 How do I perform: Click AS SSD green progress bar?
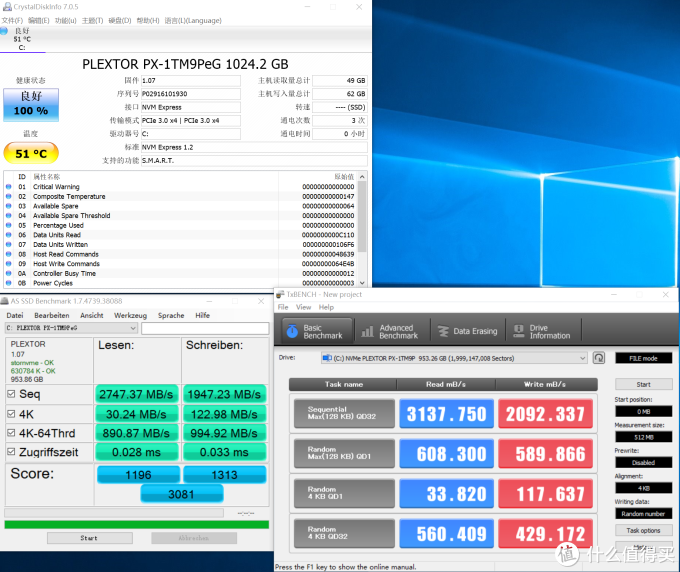click(137, 525)
